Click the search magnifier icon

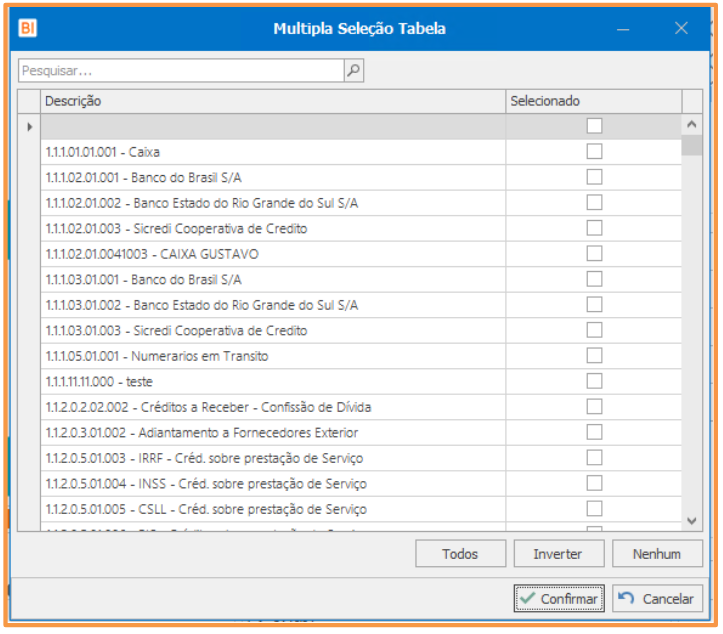point(354,71)
